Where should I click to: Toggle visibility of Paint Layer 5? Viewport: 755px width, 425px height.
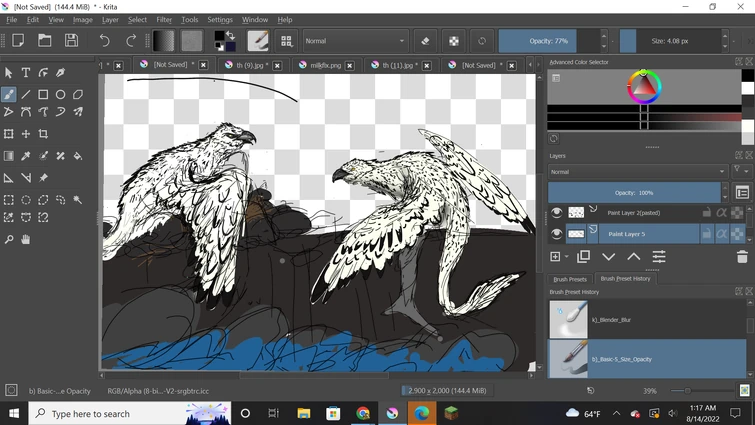[557, 234]
